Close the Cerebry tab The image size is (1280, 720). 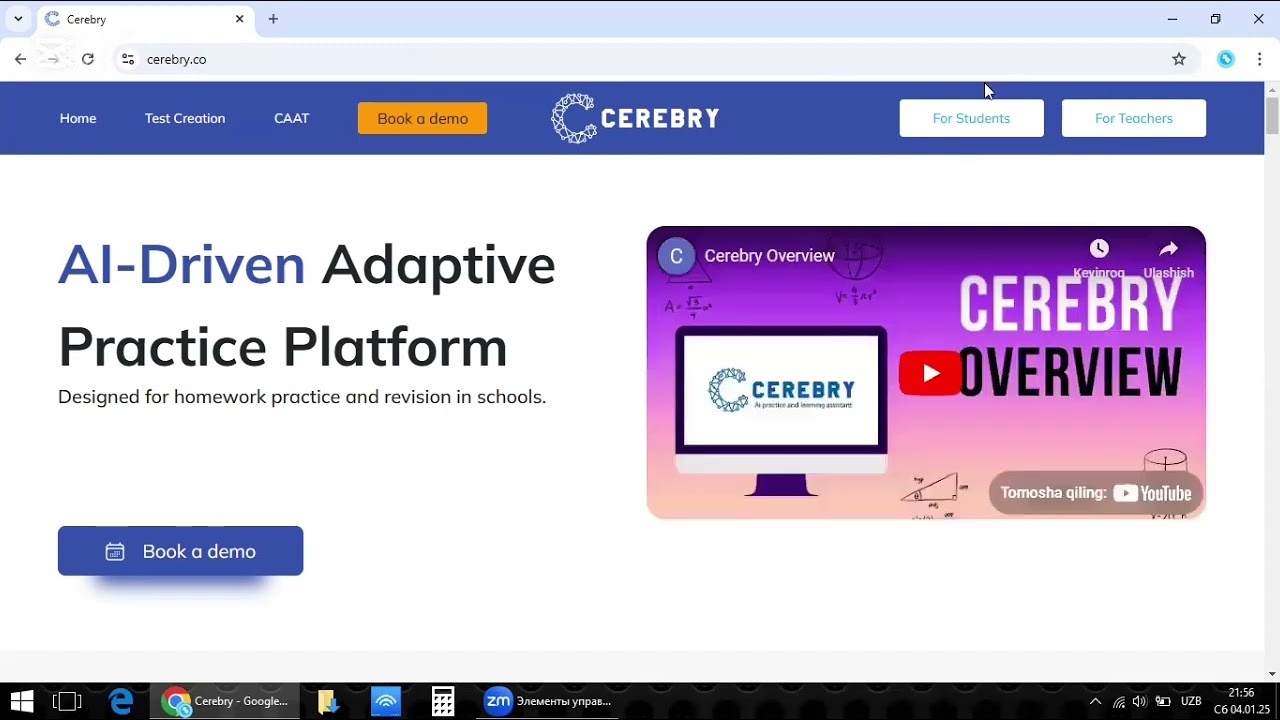coord(240,19)
